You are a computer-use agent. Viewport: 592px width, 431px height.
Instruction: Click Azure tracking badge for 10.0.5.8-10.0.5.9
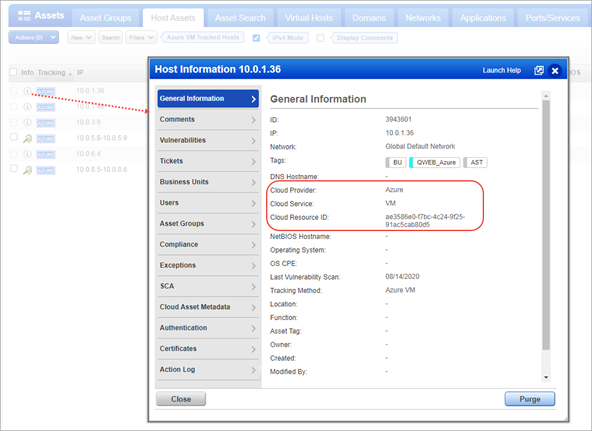(46, 139)
